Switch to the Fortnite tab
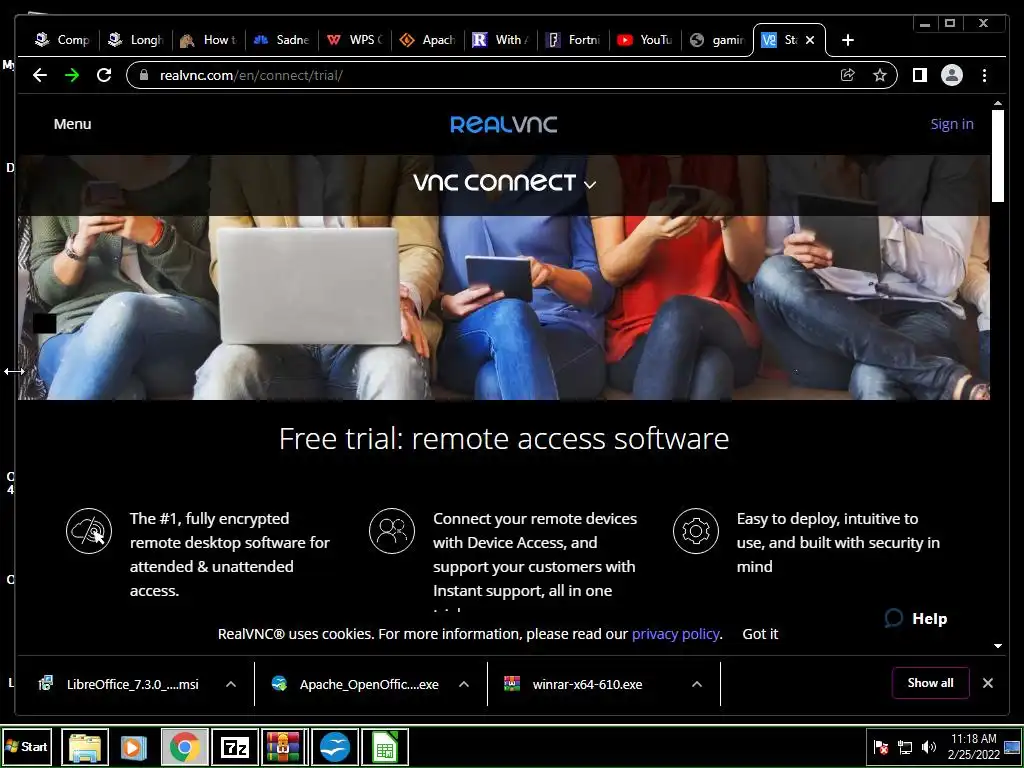 573,40
